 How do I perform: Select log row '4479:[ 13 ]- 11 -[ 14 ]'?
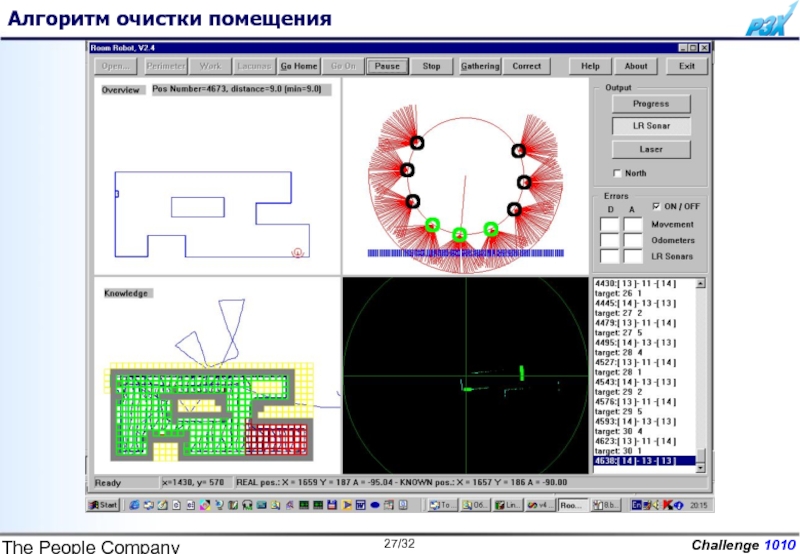click(x=645, y=323)
